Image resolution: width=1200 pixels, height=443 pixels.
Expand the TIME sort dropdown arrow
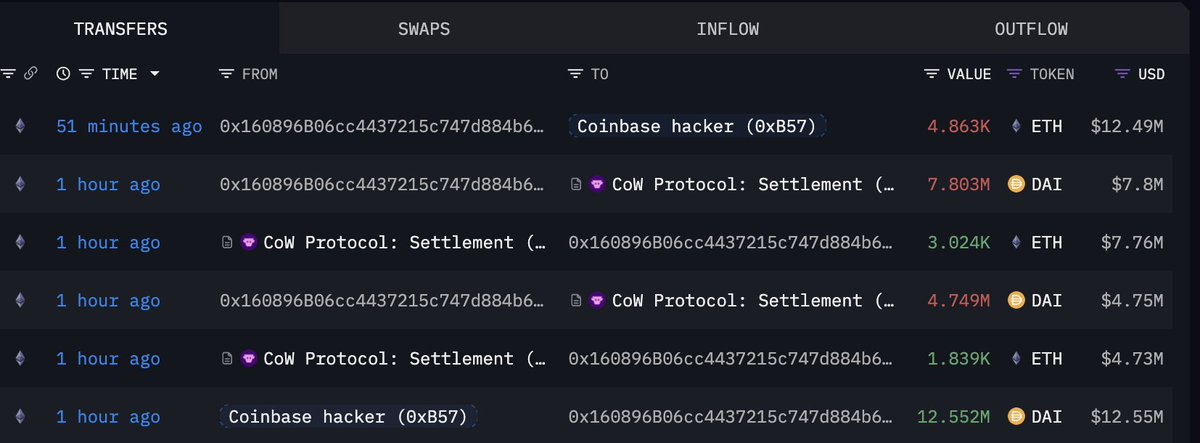(x=154, y=74)
